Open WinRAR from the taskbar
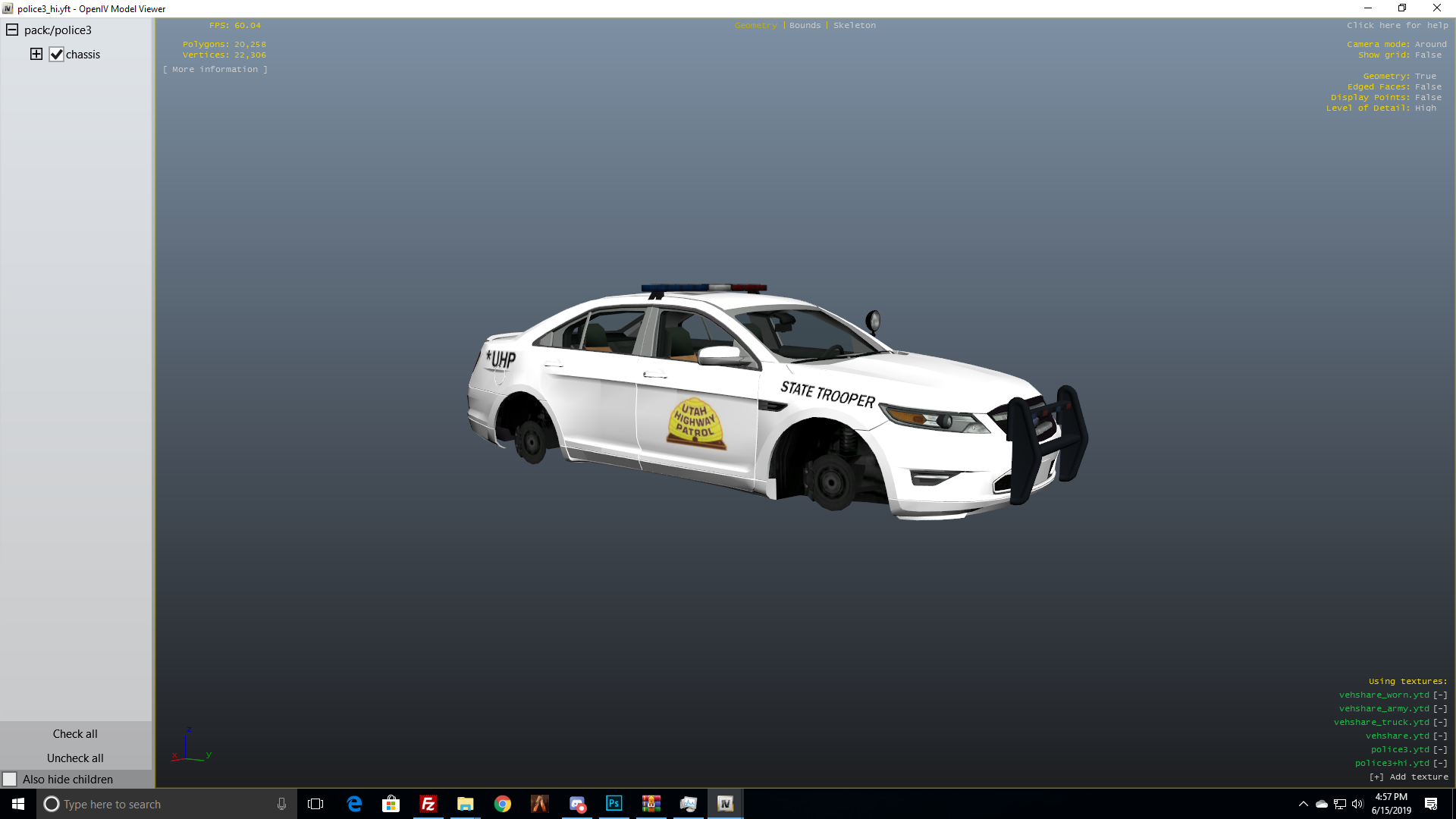 [x=651, y=804]
